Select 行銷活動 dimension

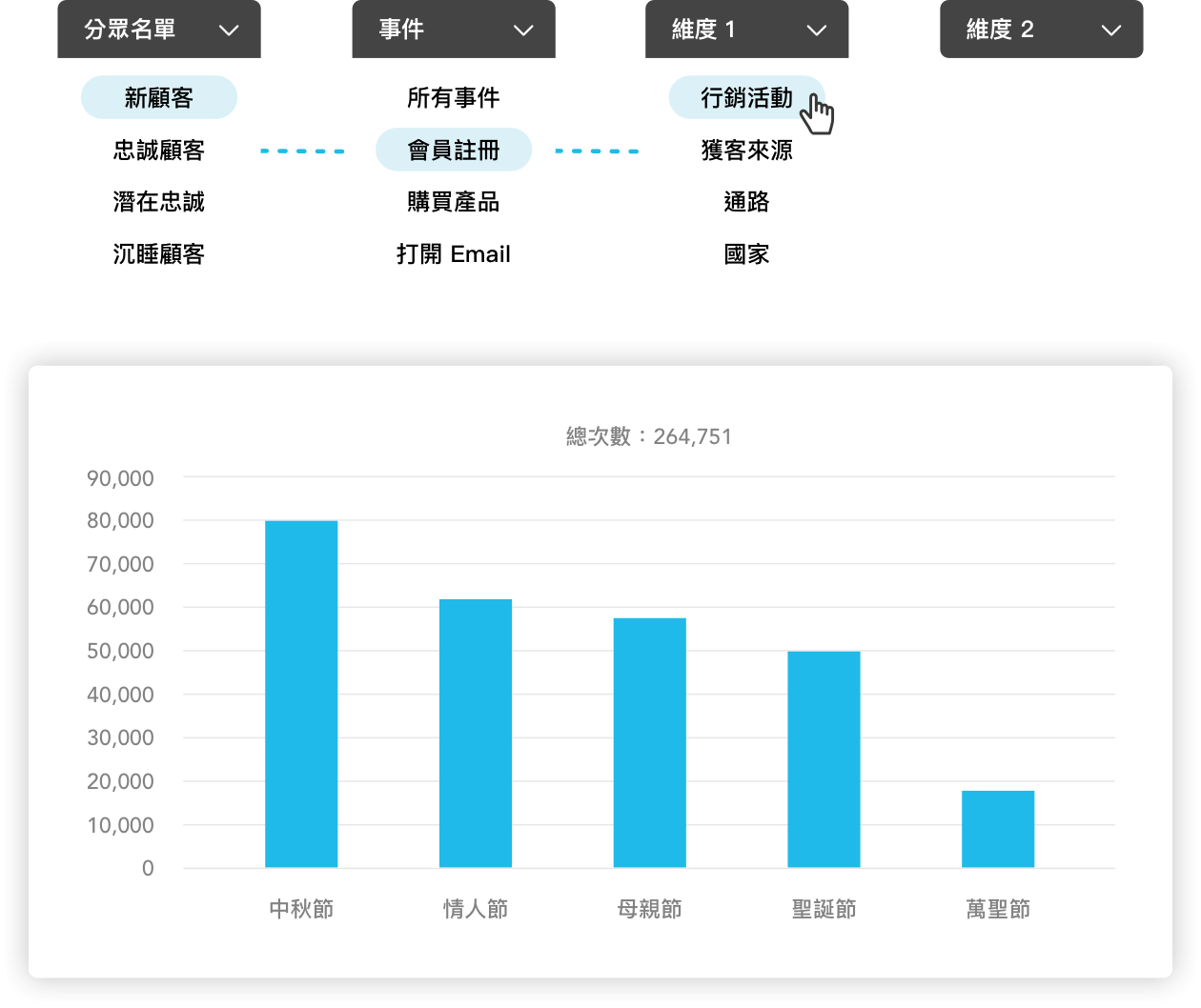click(746, 97)
